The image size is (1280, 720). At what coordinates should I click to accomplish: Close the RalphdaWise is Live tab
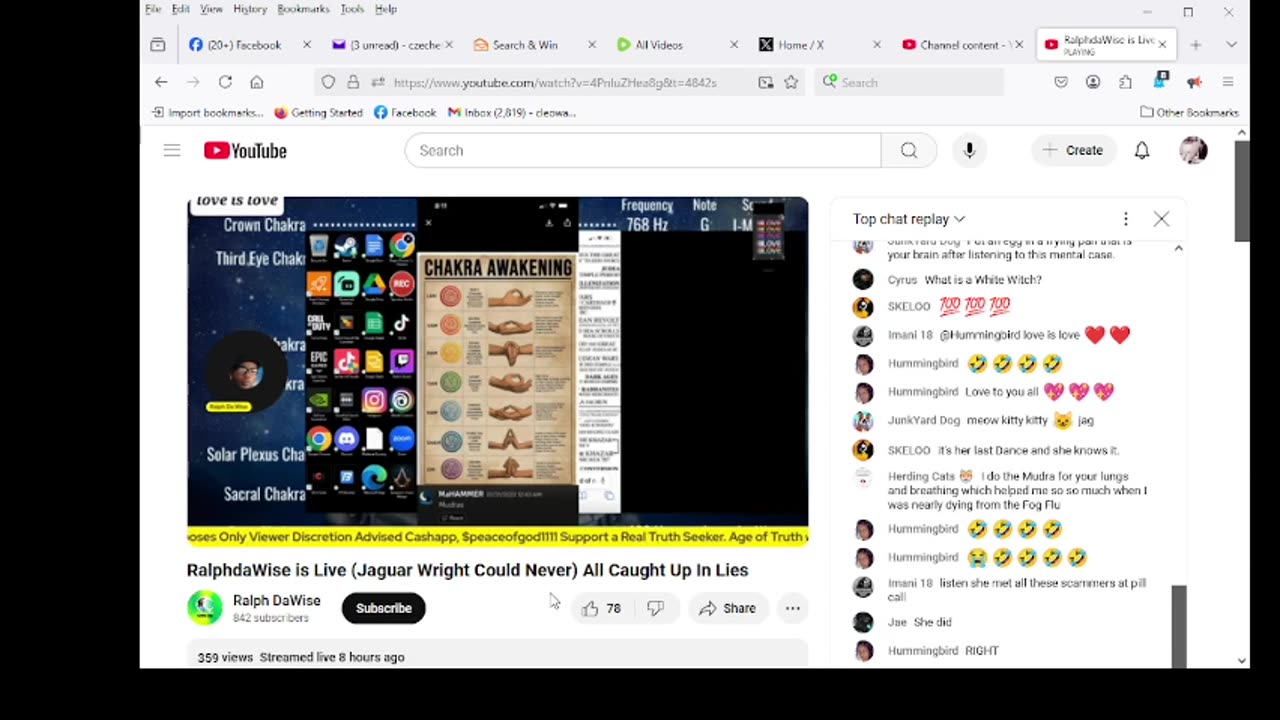click(x=1162, y=45)
